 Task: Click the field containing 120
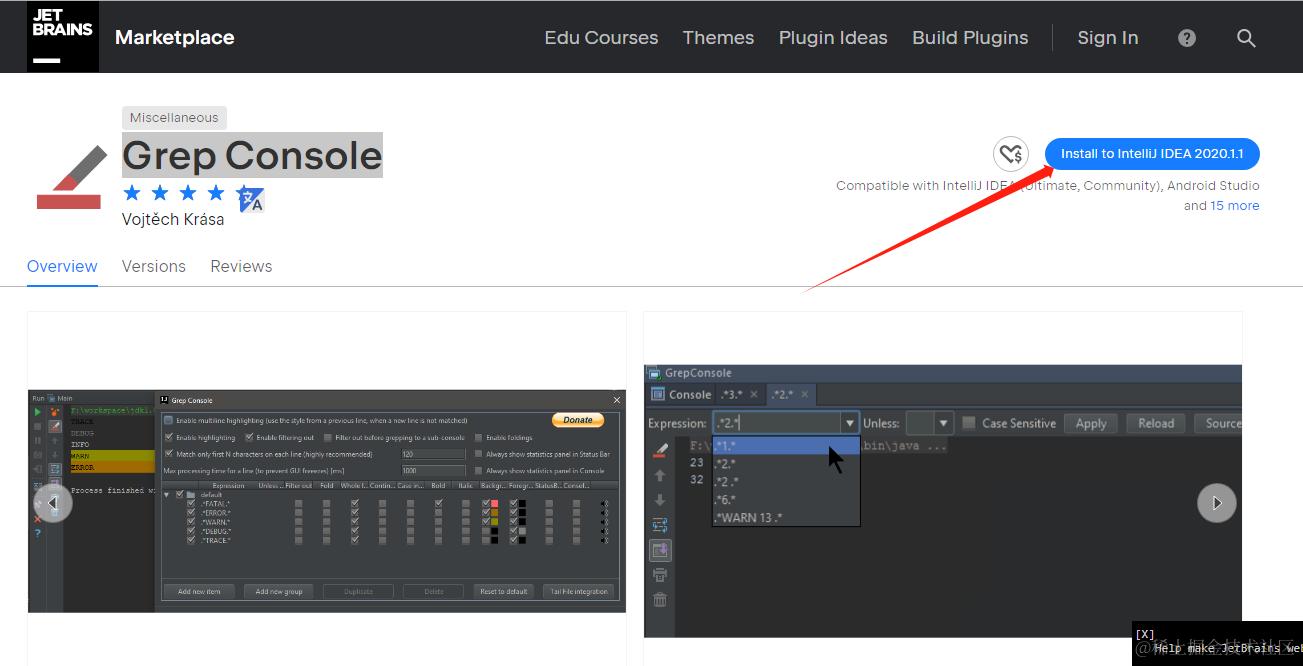(433, 454)
